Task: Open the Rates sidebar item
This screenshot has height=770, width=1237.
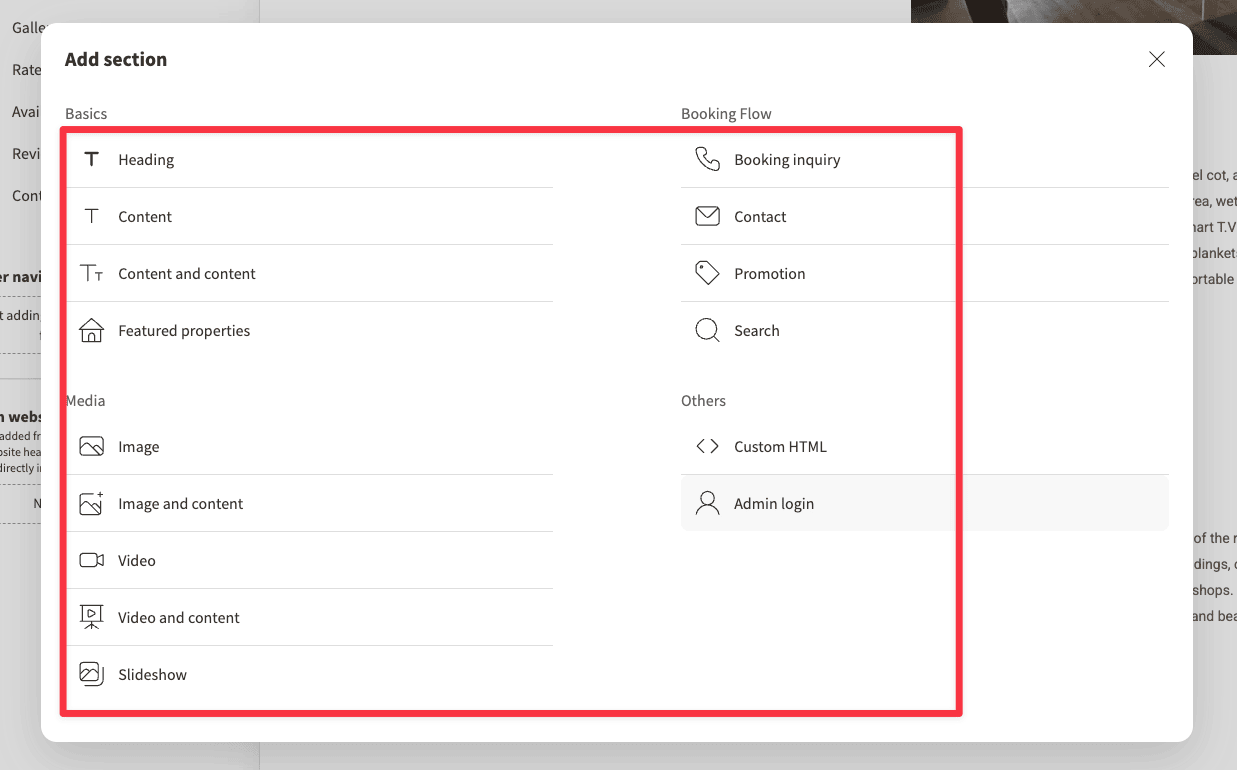Action: (x=20, y=69)
